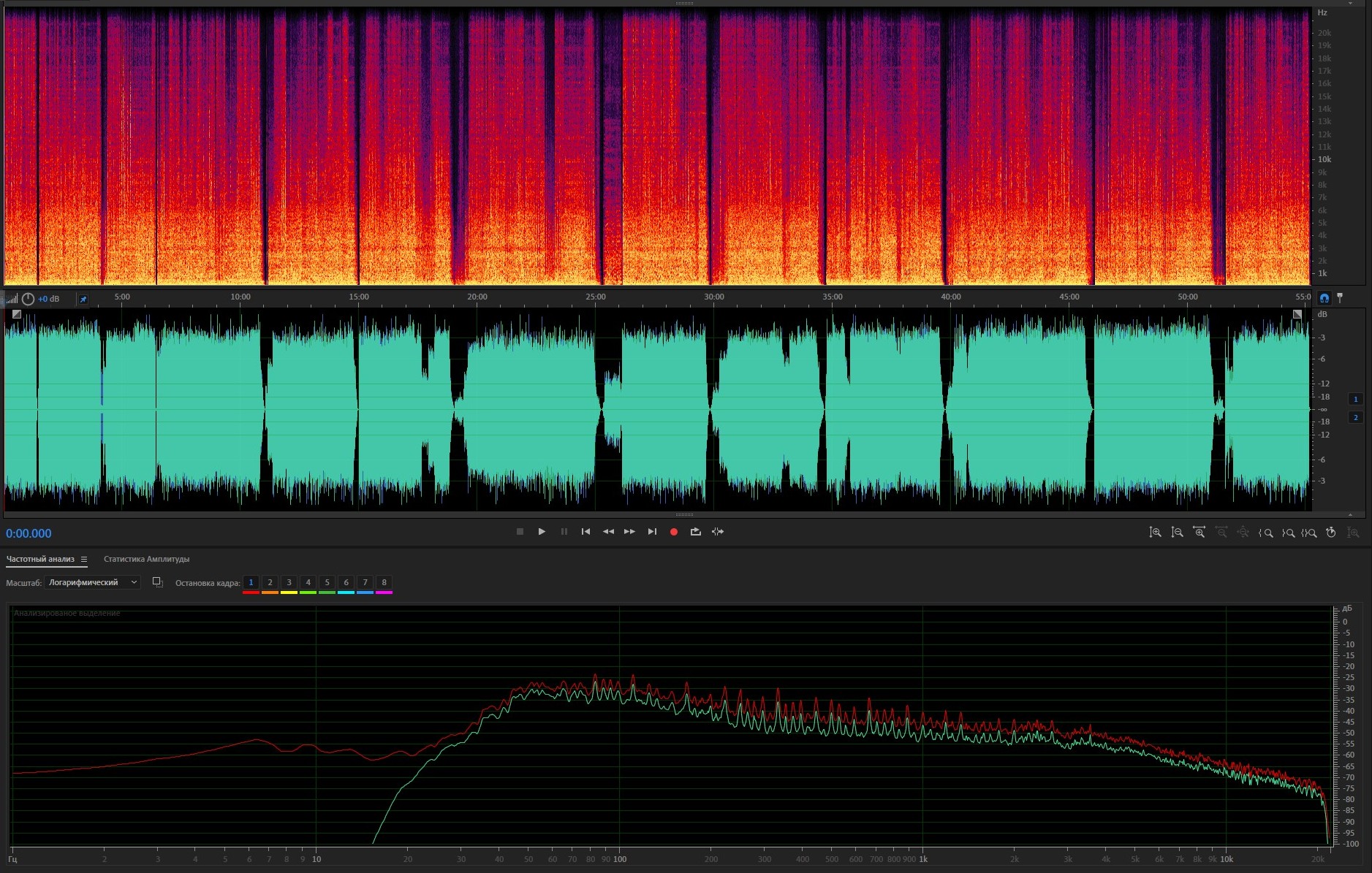The image size is (1372, 873).
Task: Click the Stop playback button
Action: (x=520, y=532)
